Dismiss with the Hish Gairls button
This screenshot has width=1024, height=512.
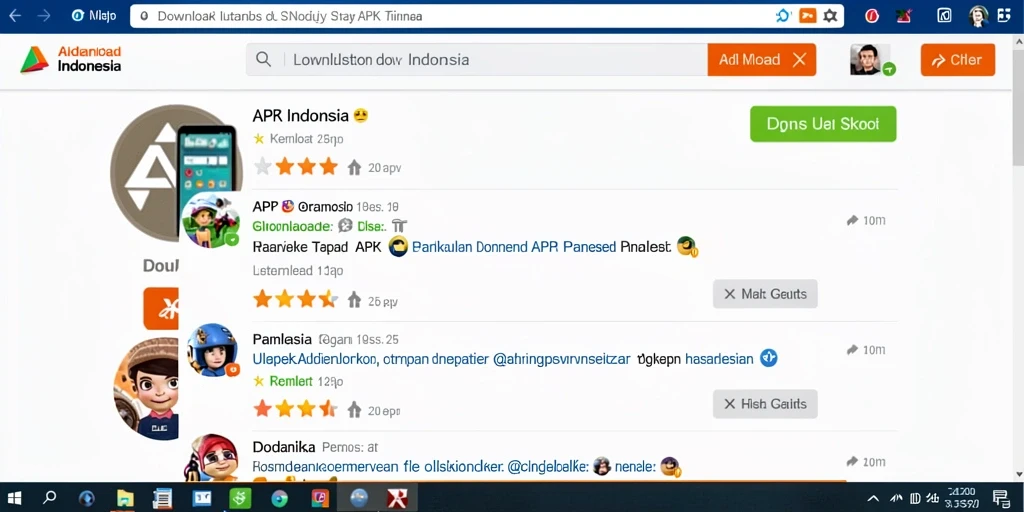click(x=765, y=404)
